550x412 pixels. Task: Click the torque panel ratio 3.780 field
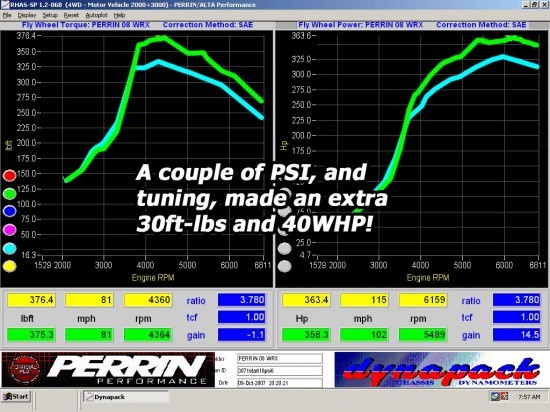(242, 300)
